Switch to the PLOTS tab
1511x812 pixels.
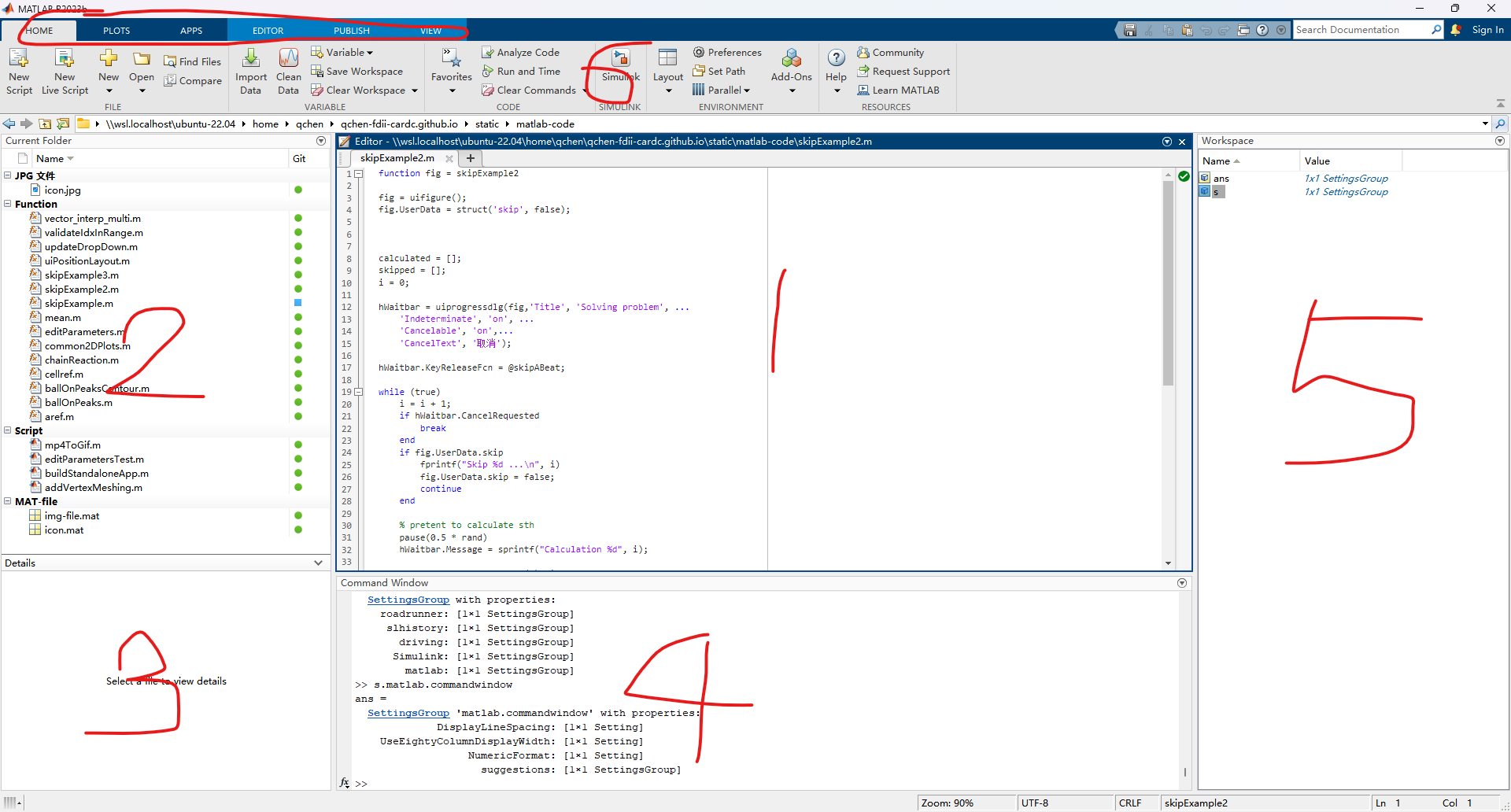tap(116, 31)
